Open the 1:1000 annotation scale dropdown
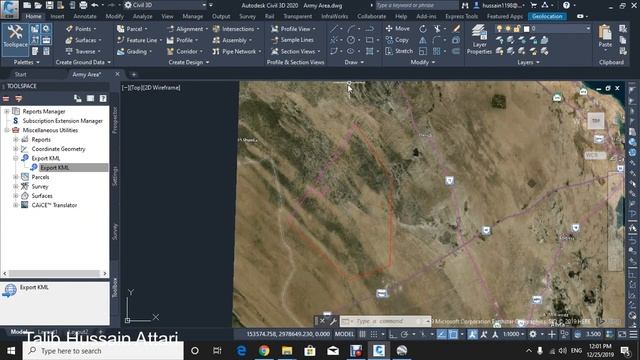 pyautogui.click(x=513, y=334)
